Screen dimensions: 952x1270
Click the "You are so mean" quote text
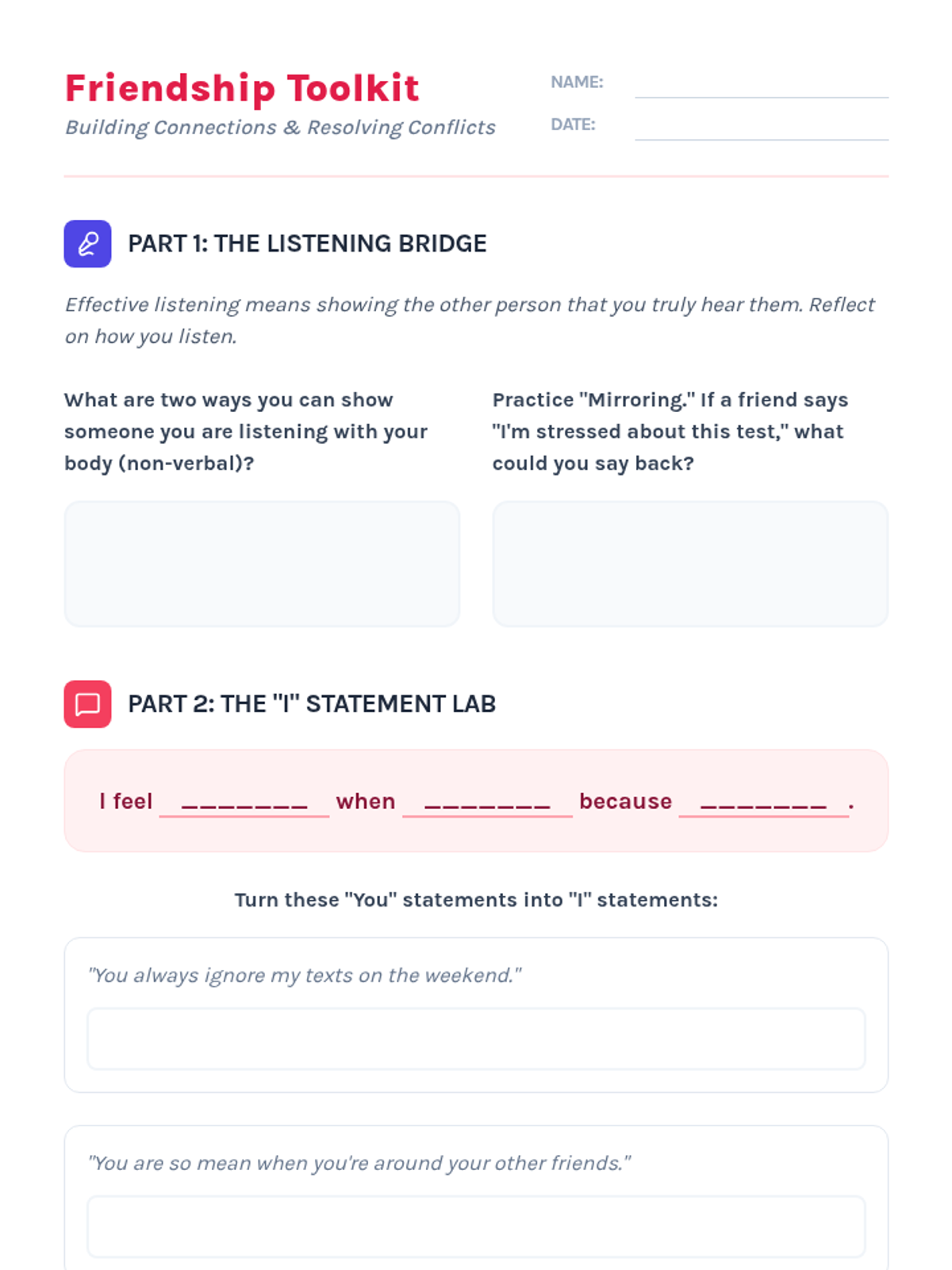coord(359,1163)
